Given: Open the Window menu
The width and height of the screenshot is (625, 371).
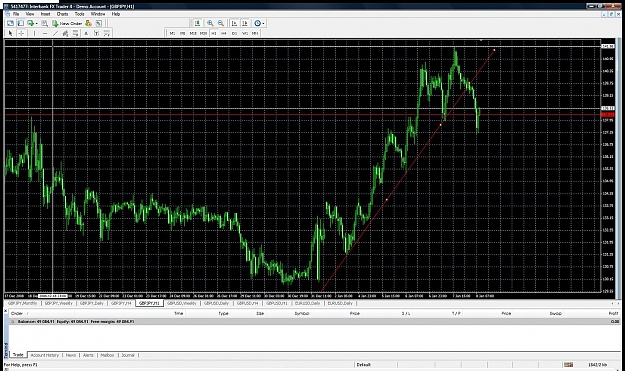Looking at the screenshot, I should 98,14.
